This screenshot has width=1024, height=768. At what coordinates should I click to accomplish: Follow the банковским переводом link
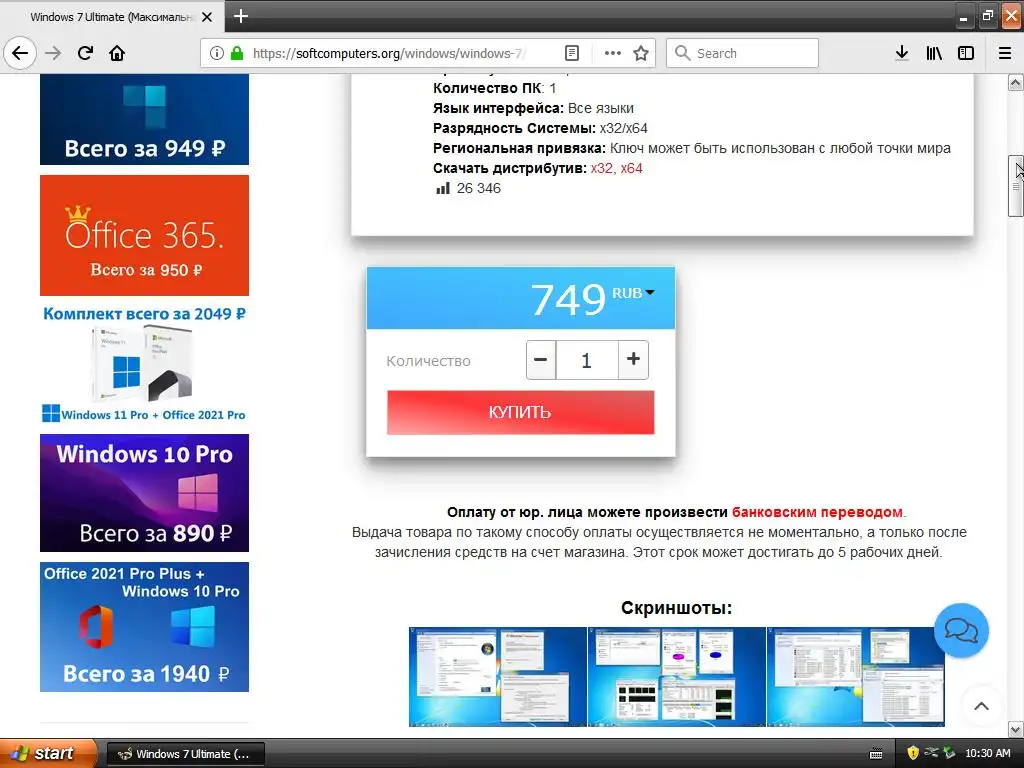pyautogui.click(x=817, y=512)
